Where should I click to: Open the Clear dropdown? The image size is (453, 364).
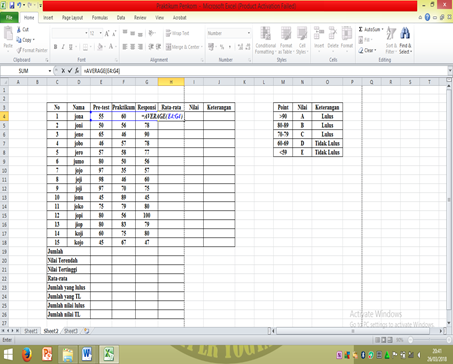pyautogui.click(x=367, y=50)
